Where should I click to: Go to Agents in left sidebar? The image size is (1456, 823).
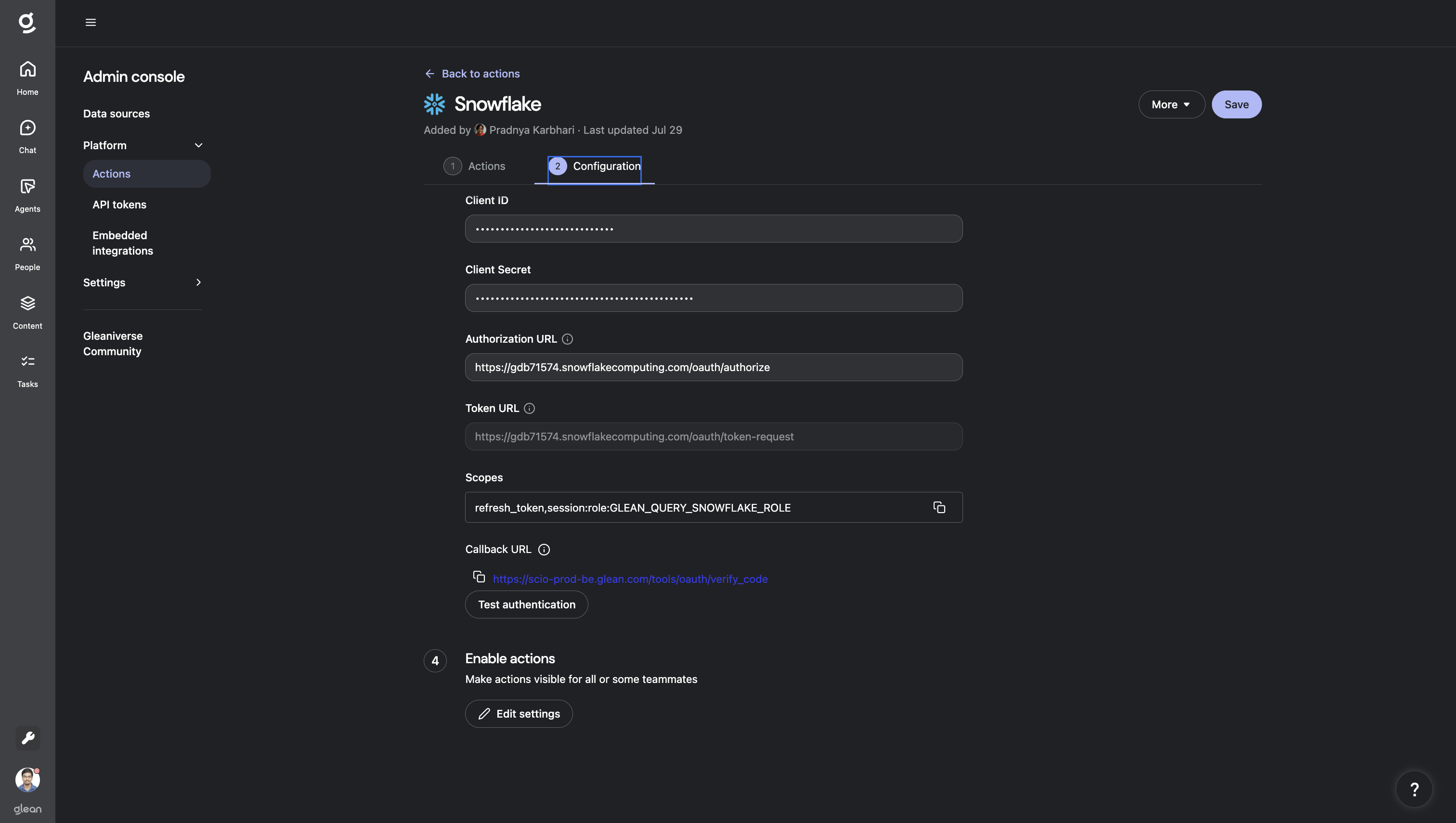[27, 187]
